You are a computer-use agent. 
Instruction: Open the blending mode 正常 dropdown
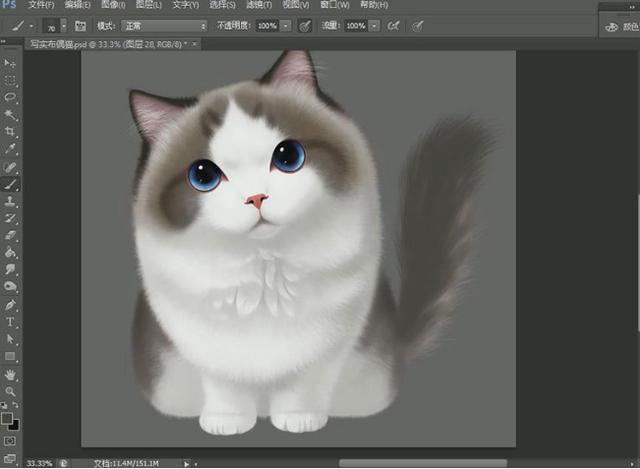pyautogui.click(x=166, y=24)
